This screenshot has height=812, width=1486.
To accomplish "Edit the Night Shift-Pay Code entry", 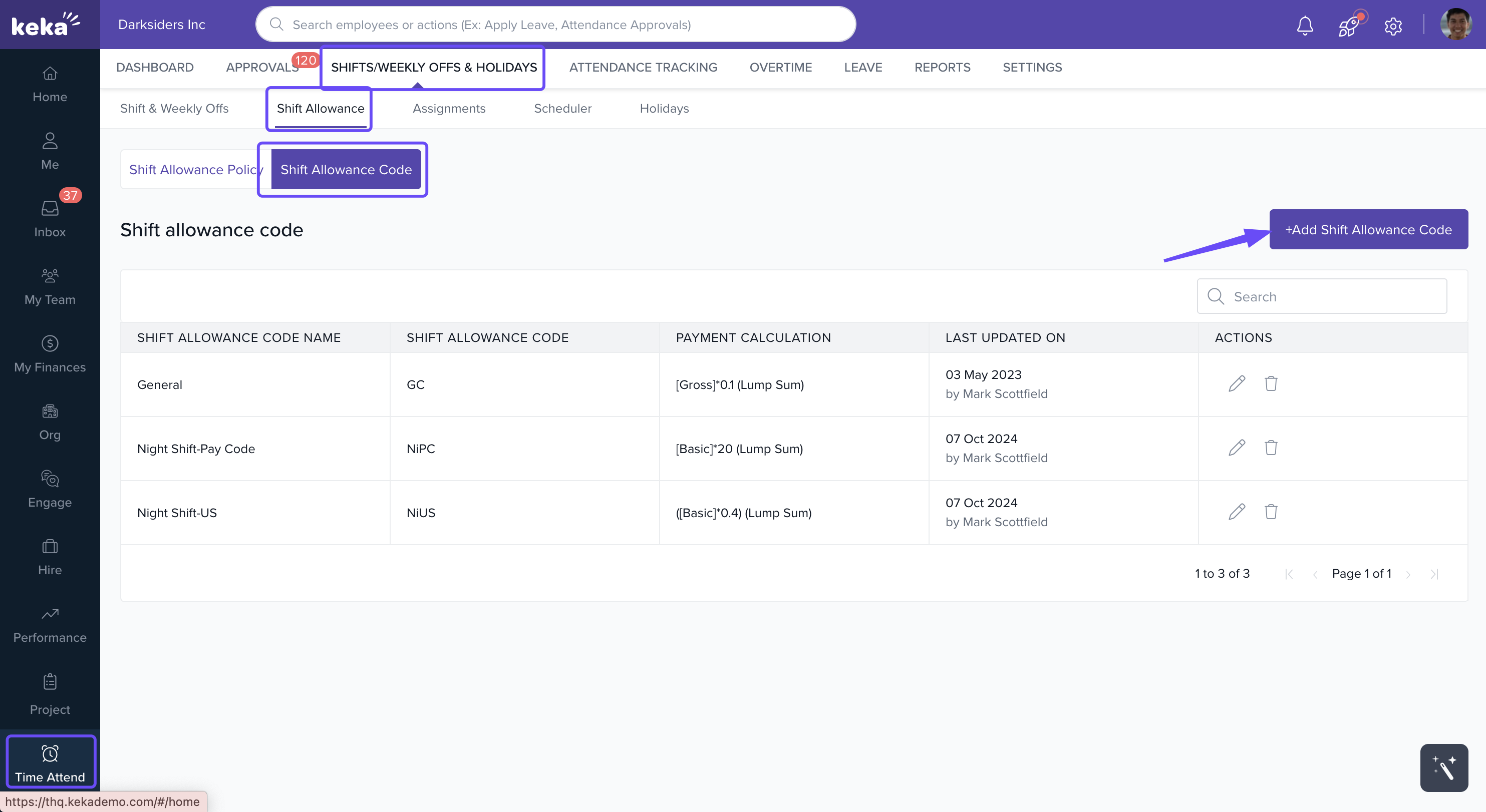I will (x=1237, y=448).
